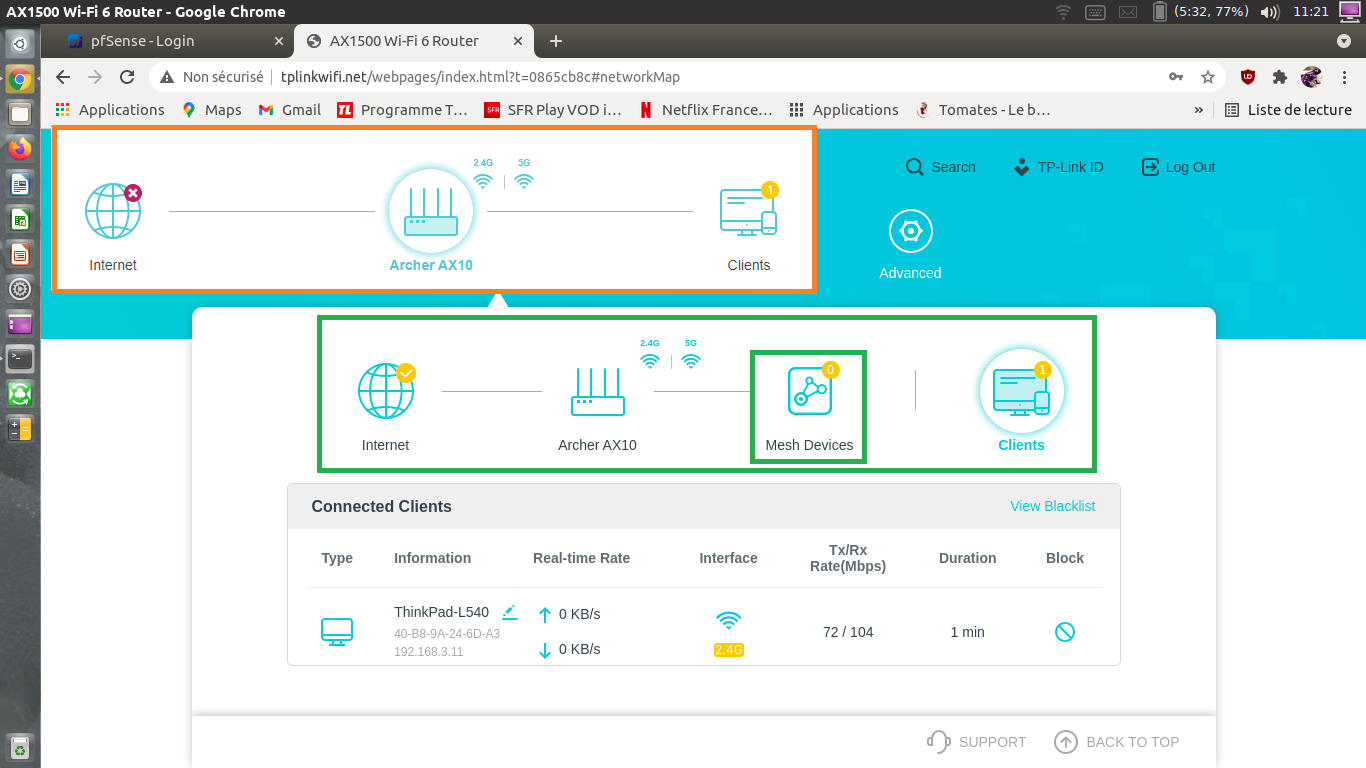1366x768 pixels.
Task: Select Internet globe with red cross badge
Action: coord(113,211)
